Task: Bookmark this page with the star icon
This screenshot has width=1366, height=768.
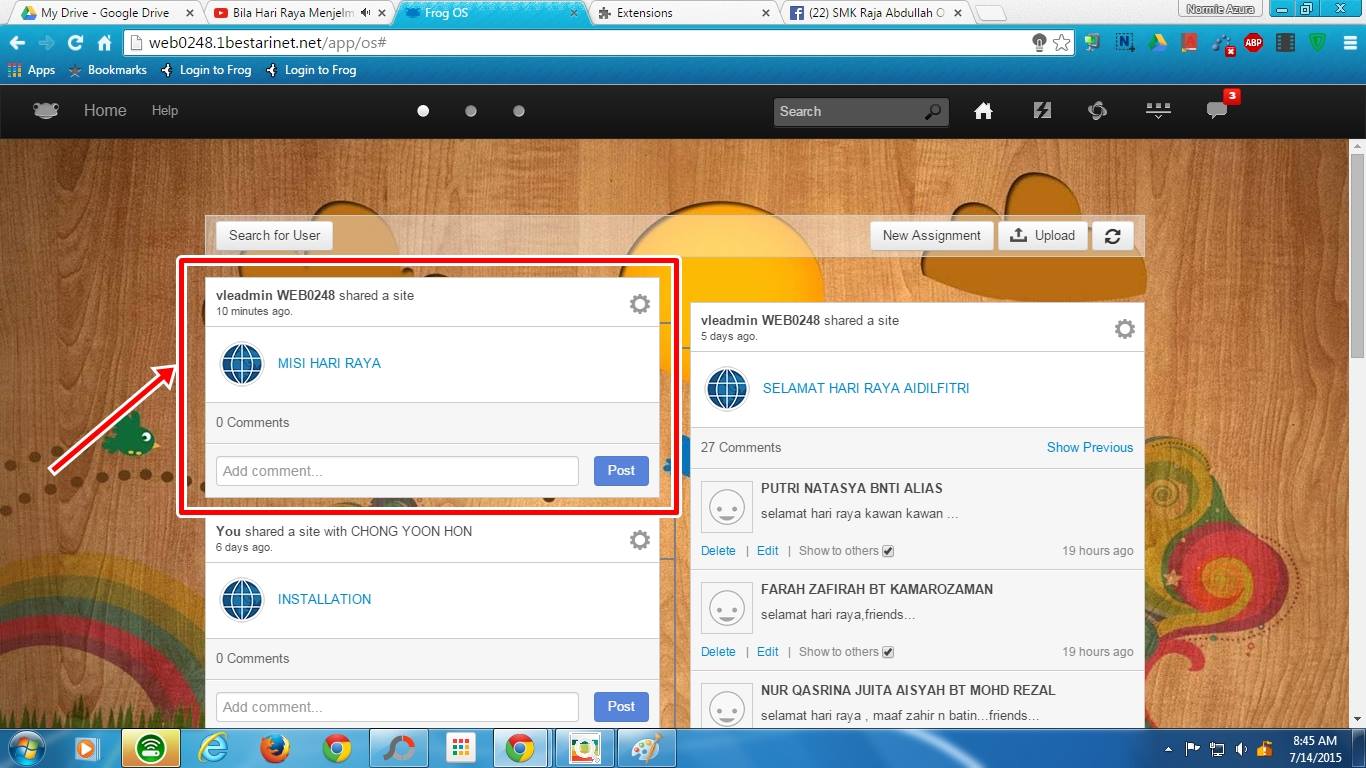Action: (1062, 43)
